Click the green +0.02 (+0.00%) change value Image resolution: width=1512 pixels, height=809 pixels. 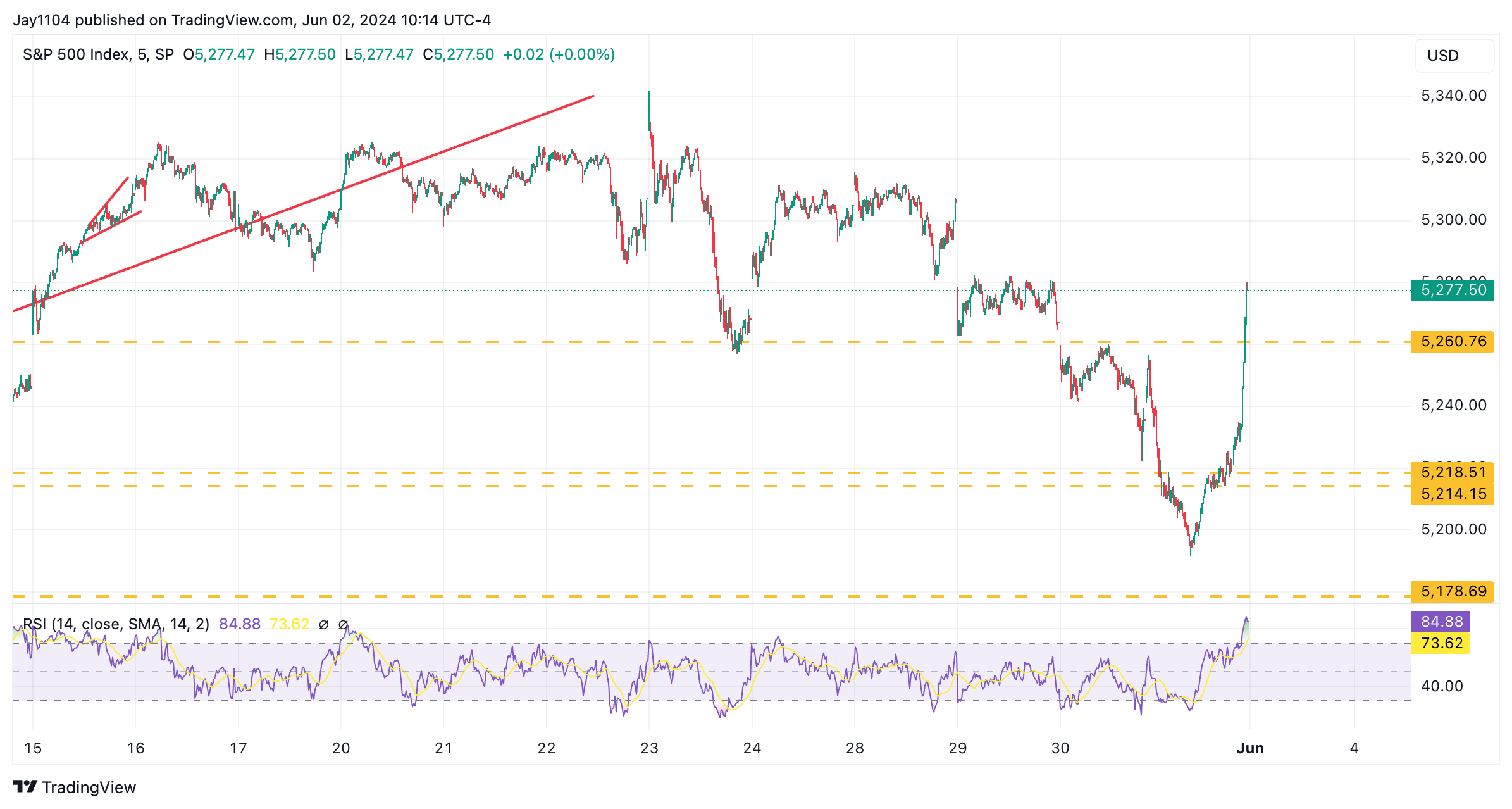pyautogui.click(x=559, y=54)
